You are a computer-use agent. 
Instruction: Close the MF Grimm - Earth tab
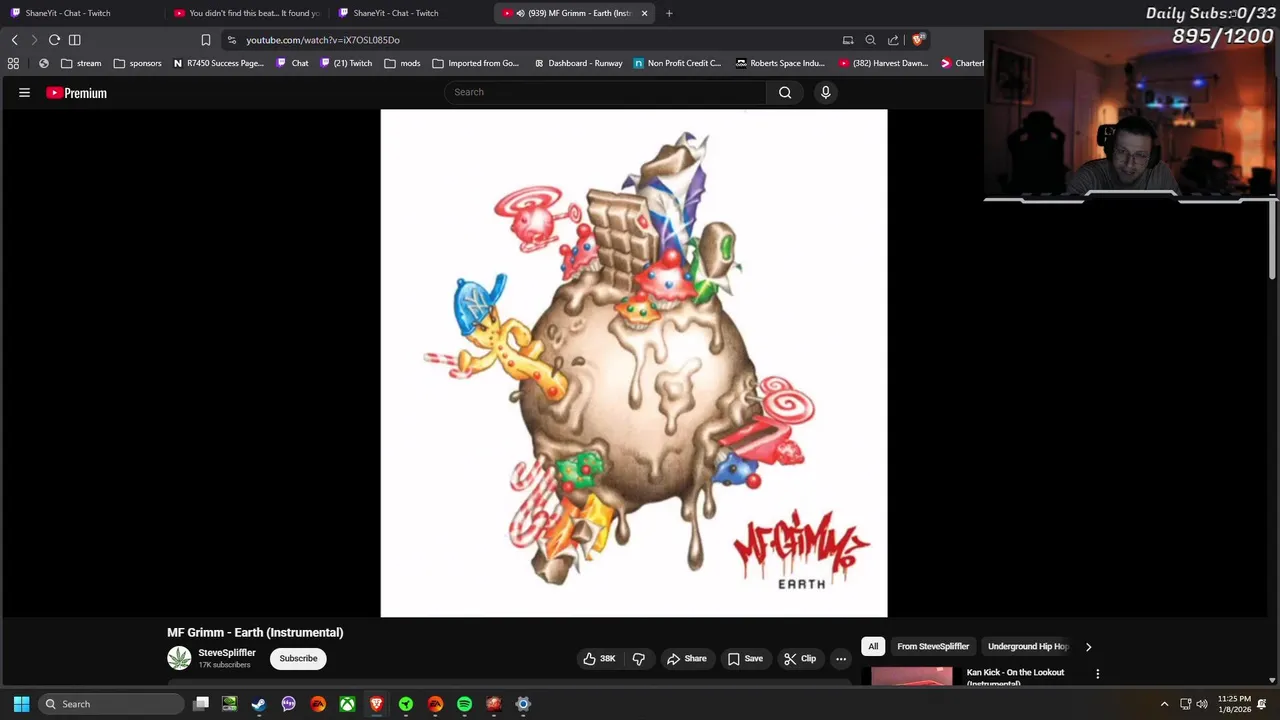coord(644,13)
